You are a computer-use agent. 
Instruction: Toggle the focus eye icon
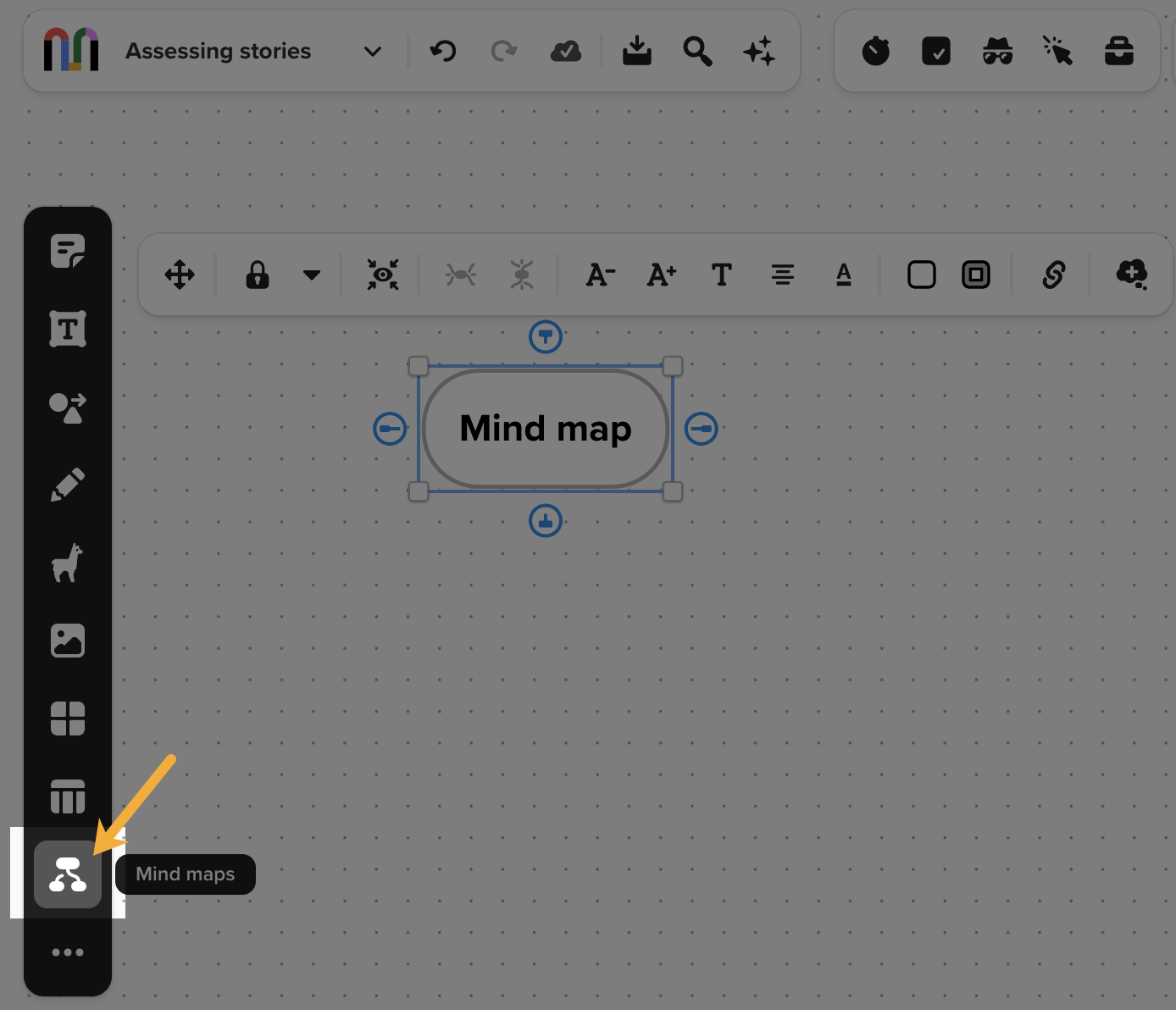383,275
